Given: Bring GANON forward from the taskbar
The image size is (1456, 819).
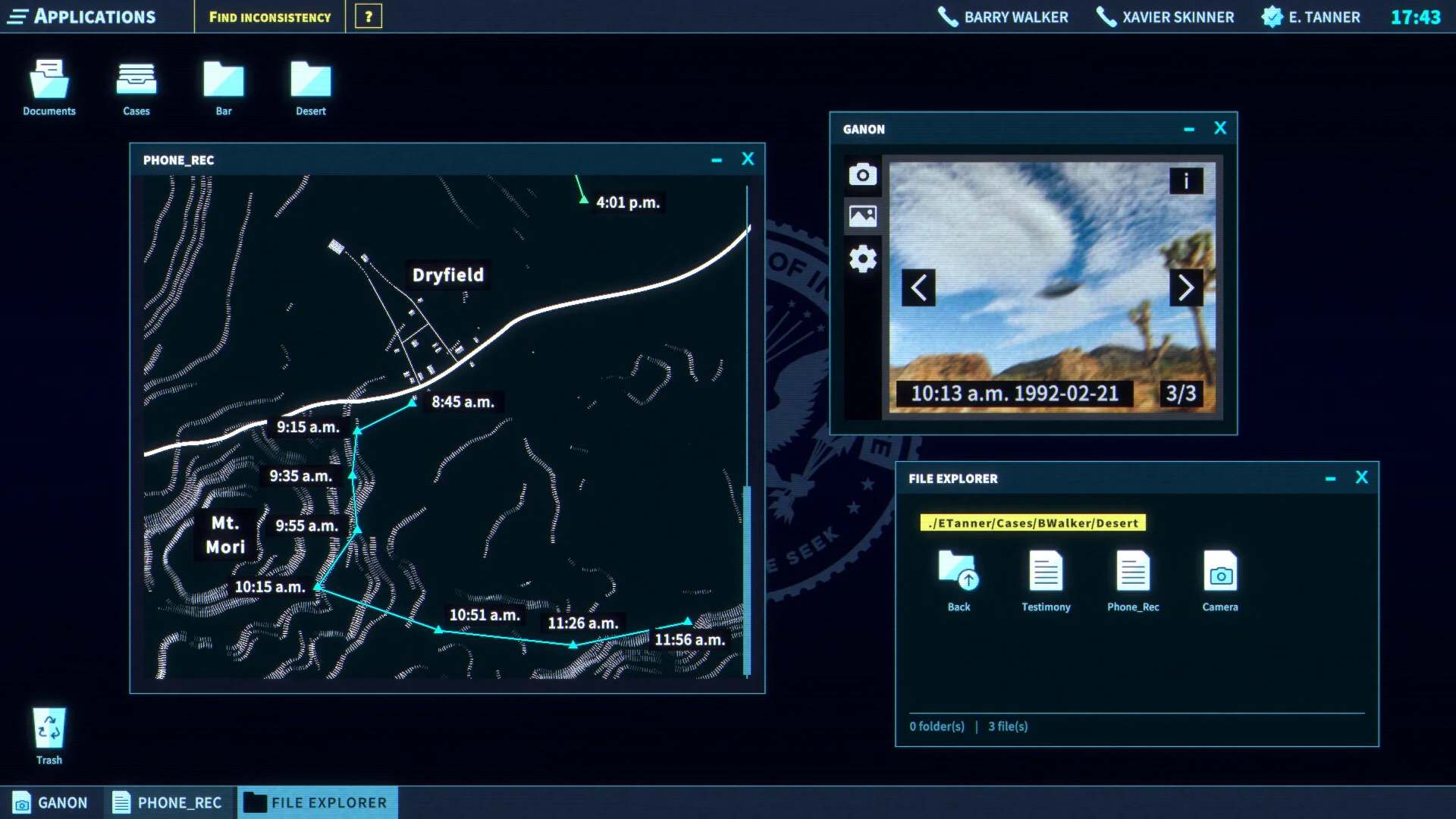Looking at the screenshot, I should point(54,802).
